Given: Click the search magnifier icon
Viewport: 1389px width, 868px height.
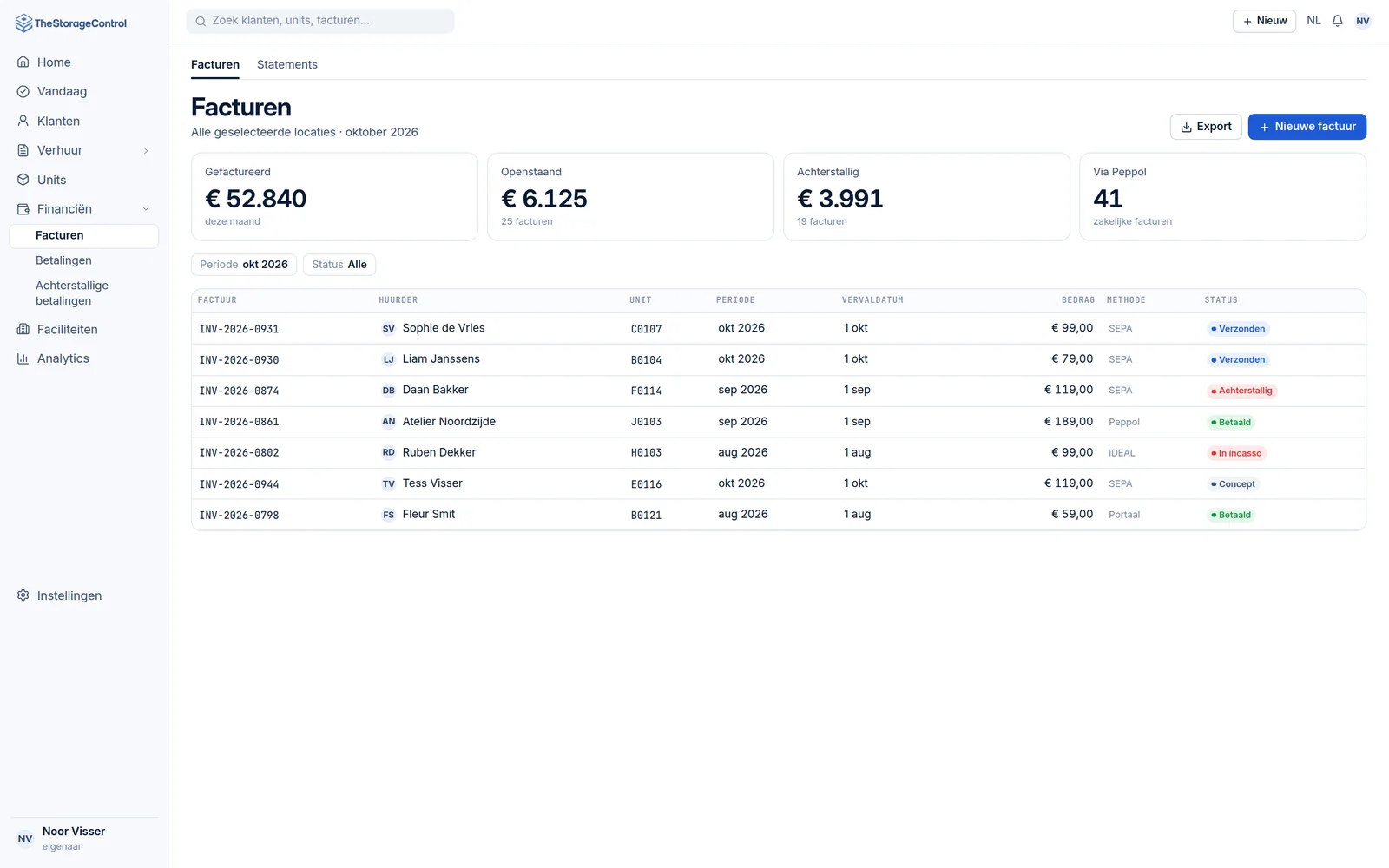Looking at the screenshot, I should click(201, 21).
